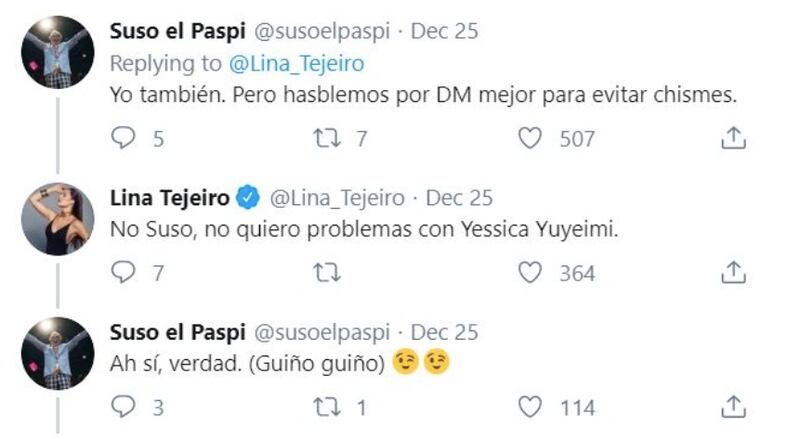Click Suso el Paspi's avatar on the last tweet
The height and width of the screenshot is (439, 800).
[x=57, y=352]
